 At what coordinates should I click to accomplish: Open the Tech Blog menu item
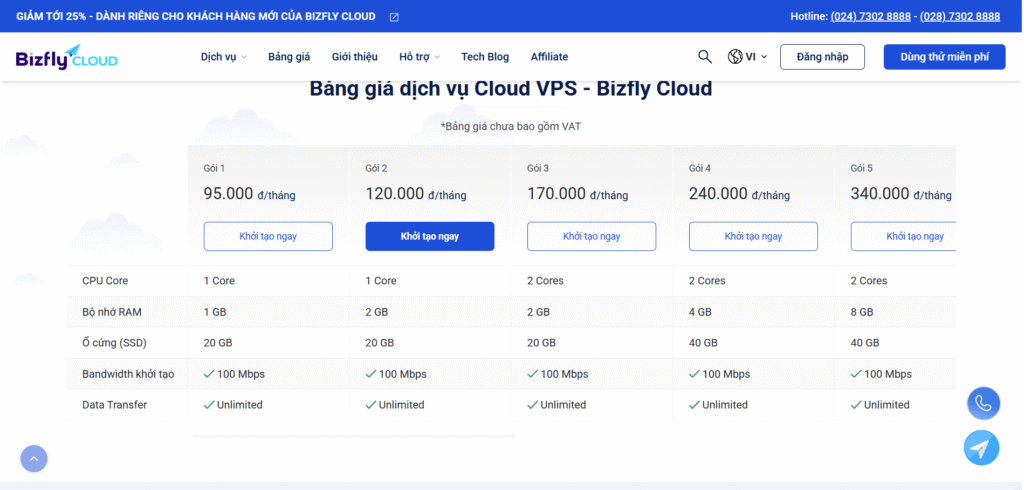pyautogui.click(x=485, y=57)
